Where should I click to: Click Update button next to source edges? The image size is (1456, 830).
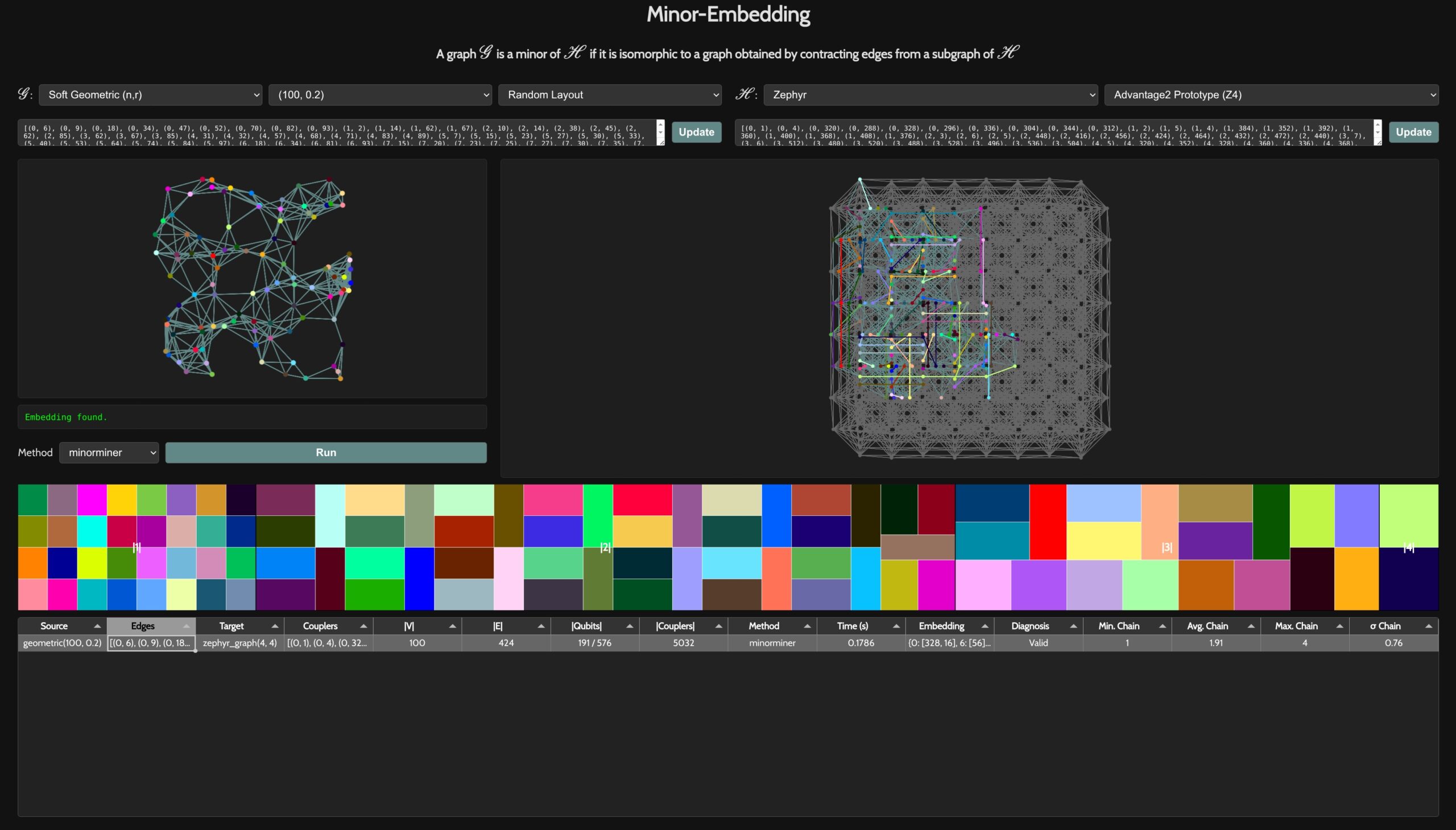tap(696, 132)
